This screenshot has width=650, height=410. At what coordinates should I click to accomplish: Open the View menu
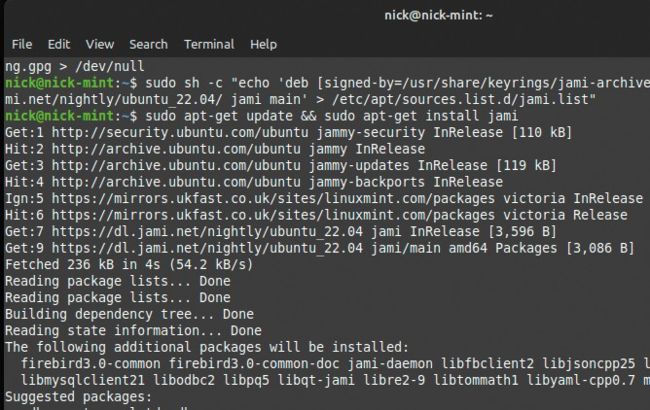pyautogui.click(x=100, y=44)
